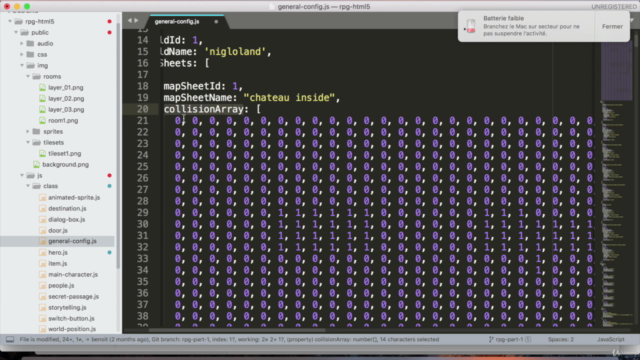Open secret-passage.js file
640x360 pixels.
pyautogui.click(x=73, y=296)
